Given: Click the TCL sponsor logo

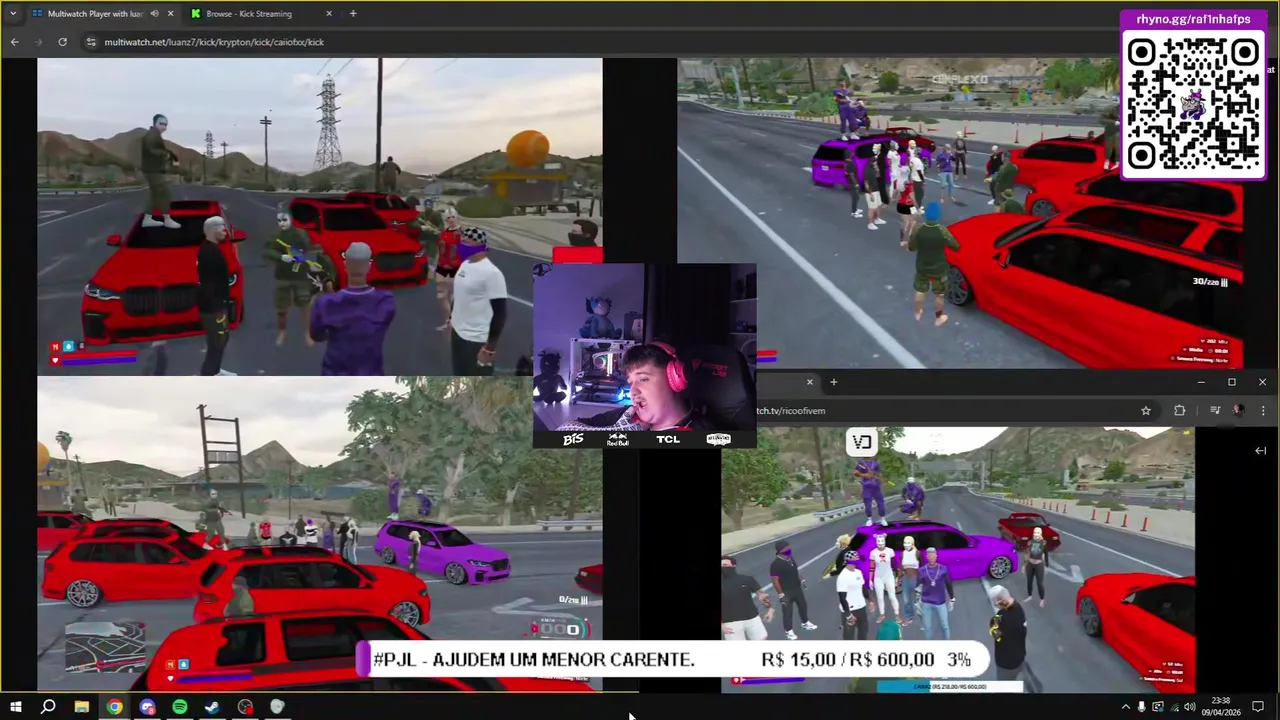Looking at the screenshot, I should pos(668,439).
